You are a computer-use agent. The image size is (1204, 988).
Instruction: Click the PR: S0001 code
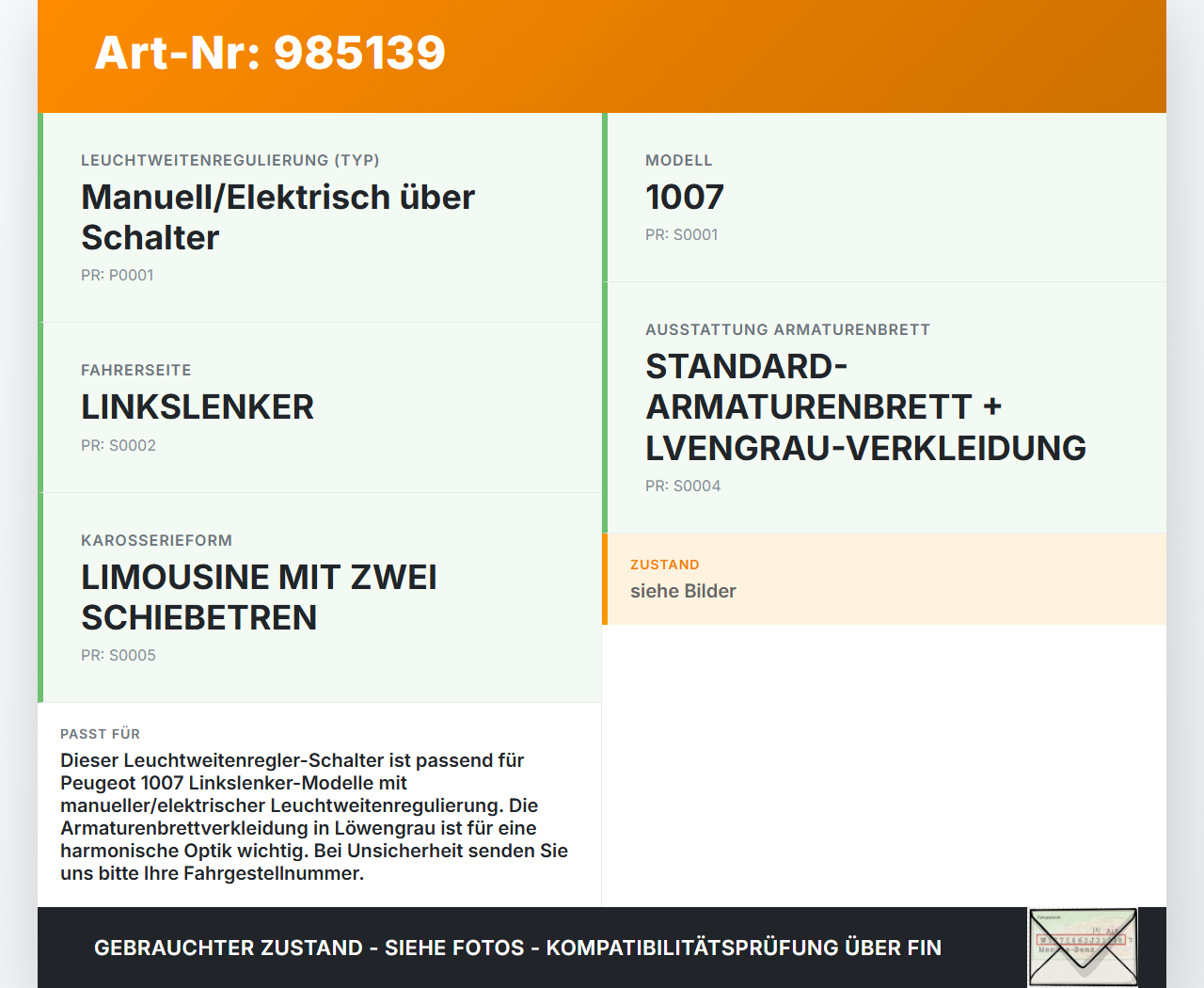(681, 235)
